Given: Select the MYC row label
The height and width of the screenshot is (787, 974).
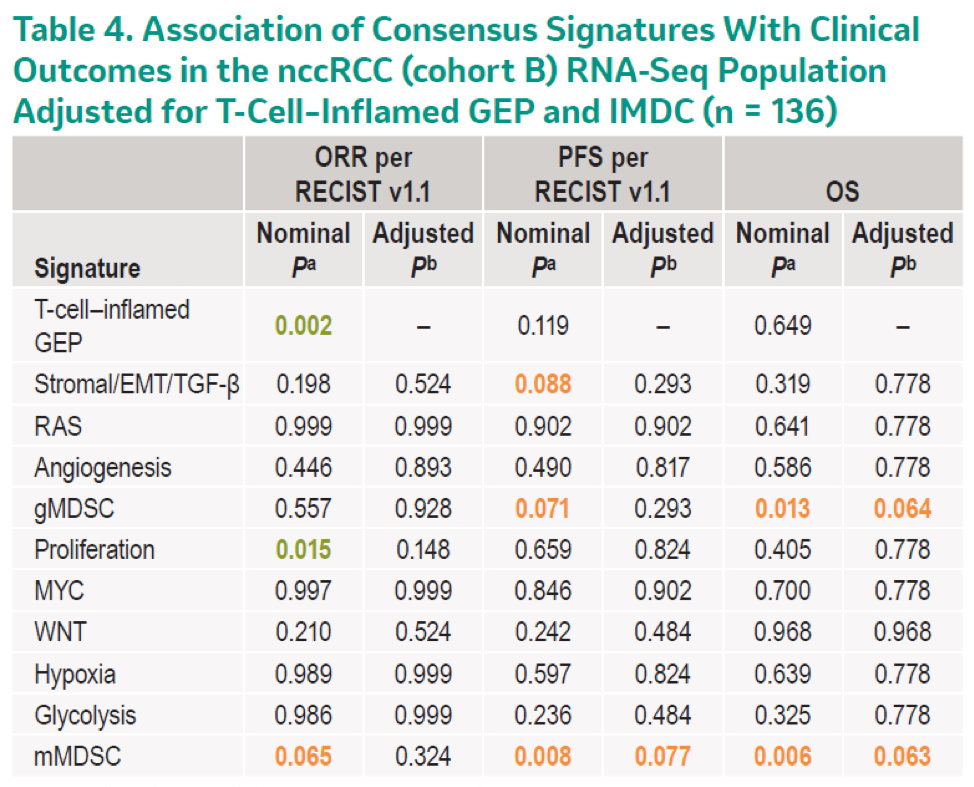Looking at the screenshot, I should tap(59, 591).
